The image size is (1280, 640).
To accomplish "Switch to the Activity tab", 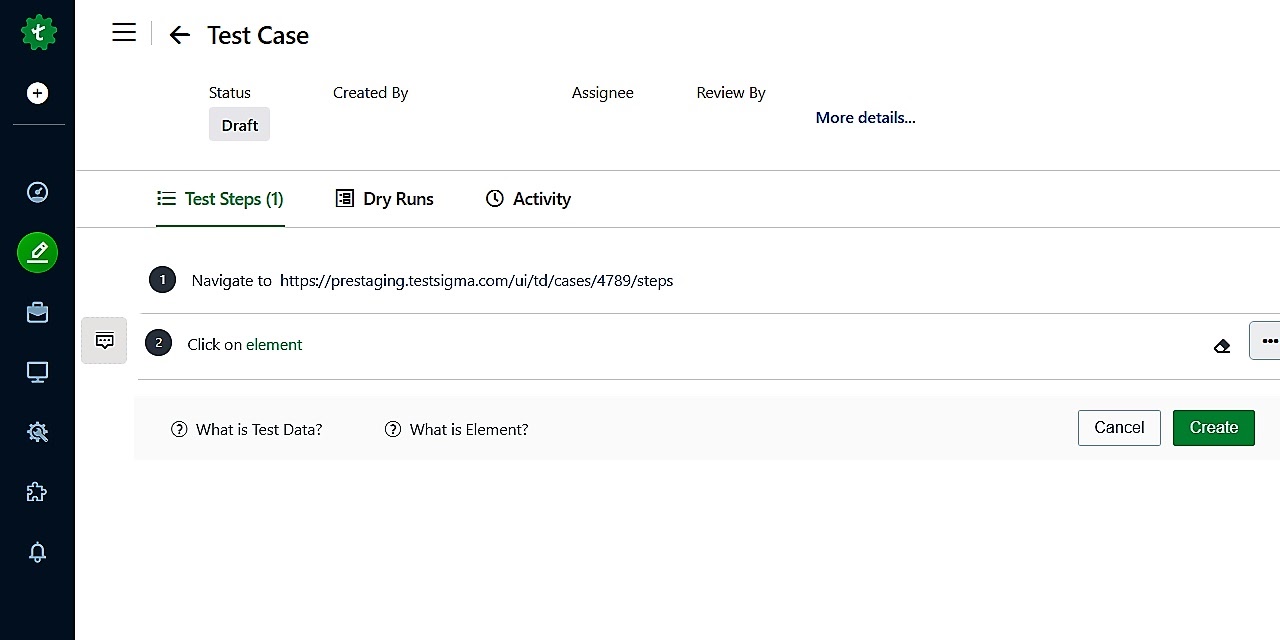I will pos(528,199).
